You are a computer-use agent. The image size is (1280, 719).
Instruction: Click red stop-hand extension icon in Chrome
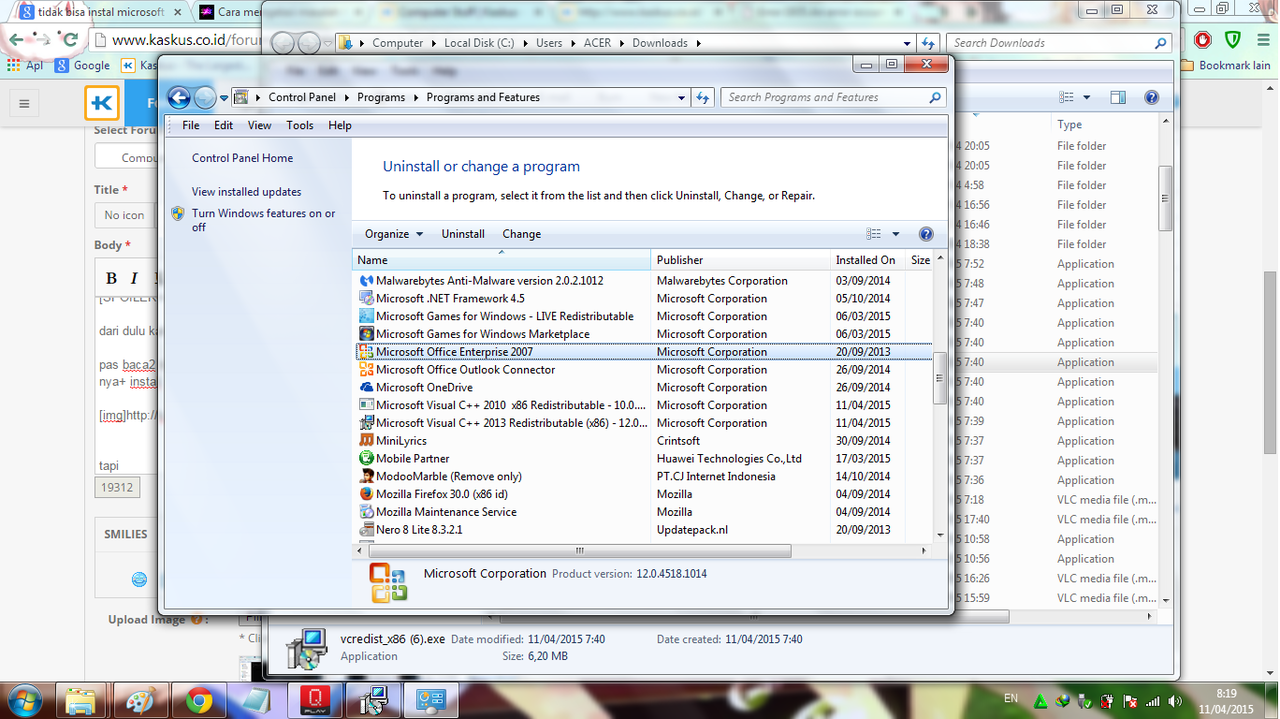click(x=1203, y=40)
